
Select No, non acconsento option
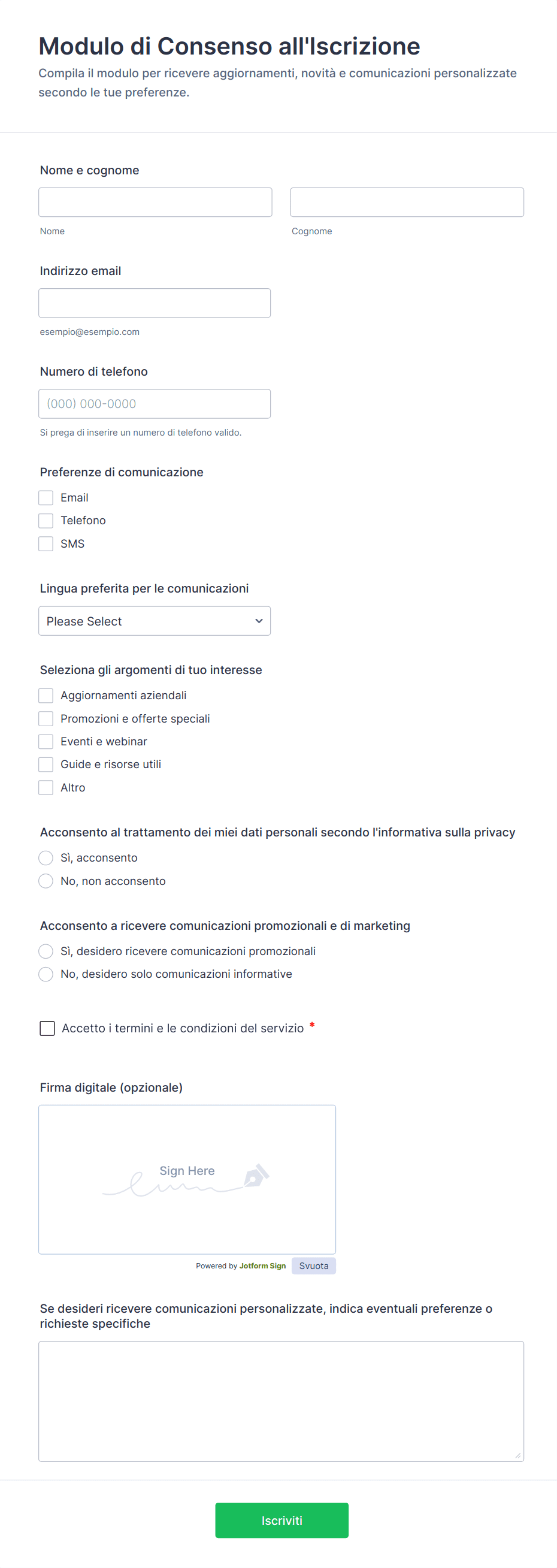(46, 881)
